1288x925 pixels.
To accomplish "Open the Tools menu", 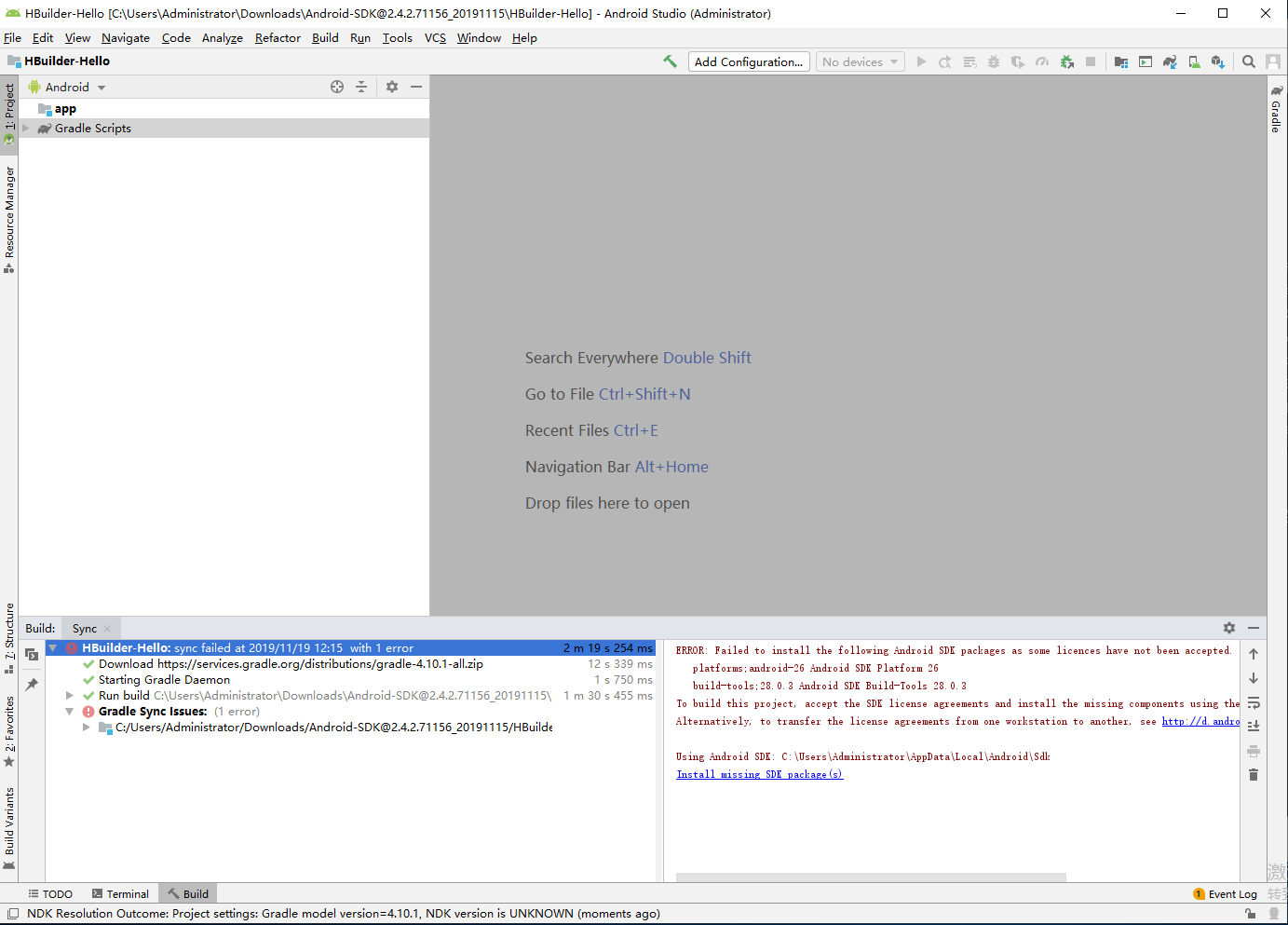I will tap(398, 38).
